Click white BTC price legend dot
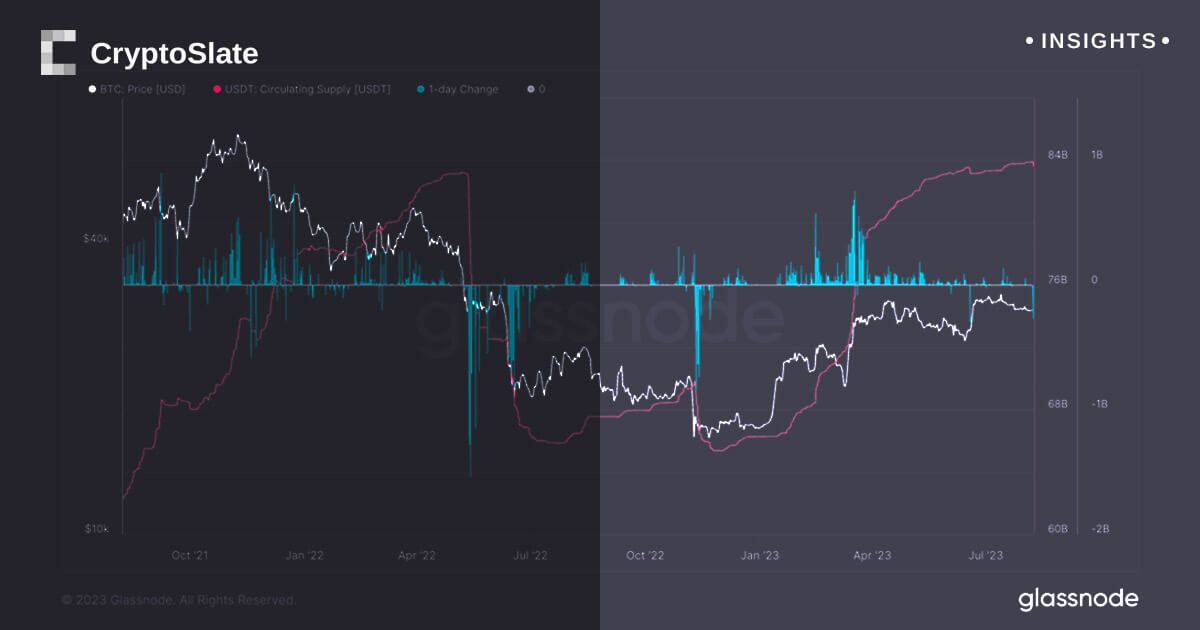Viewport: 1200px width, 630px height. 92,89
